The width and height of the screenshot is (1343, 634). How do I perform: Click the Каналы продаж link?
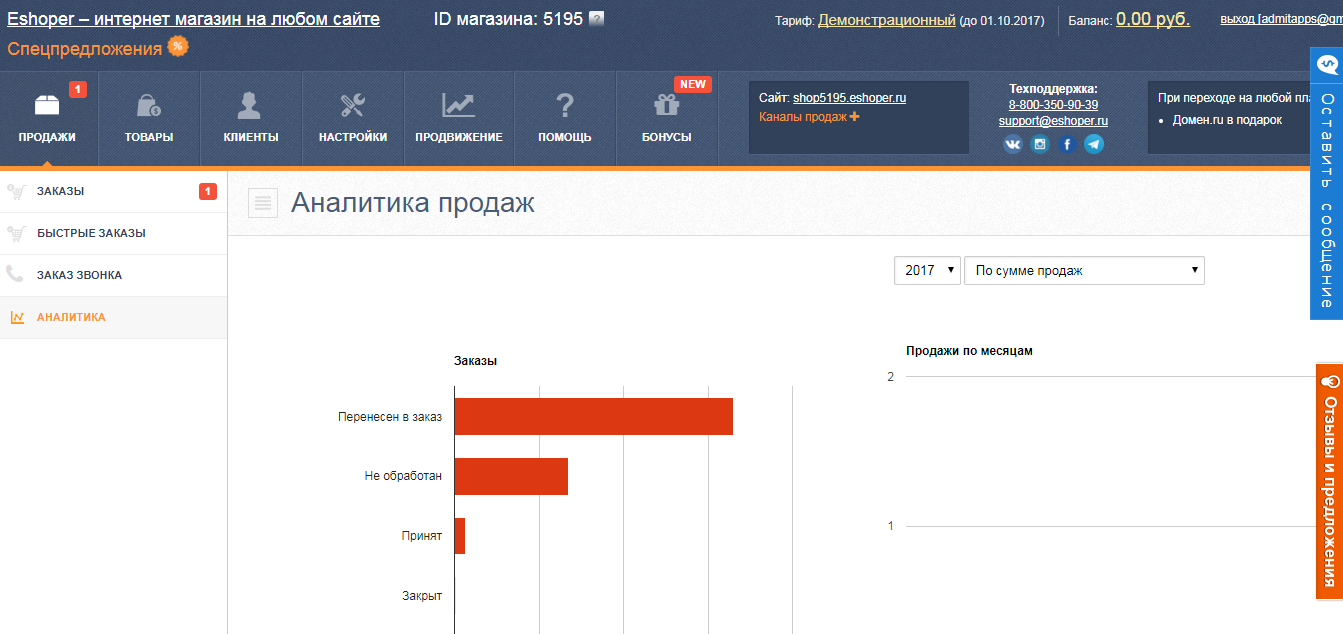[x=802, y=118]
